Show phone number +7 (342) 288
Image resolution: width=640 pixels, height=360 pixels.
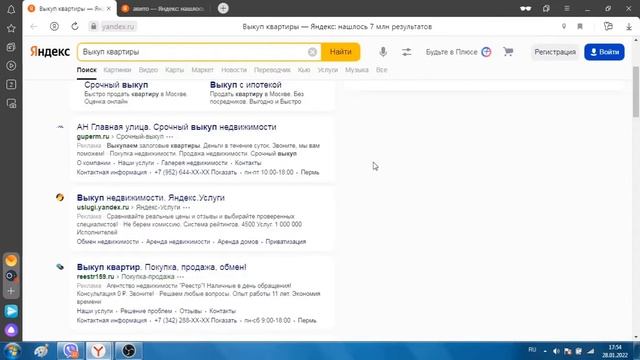(196, 320)
